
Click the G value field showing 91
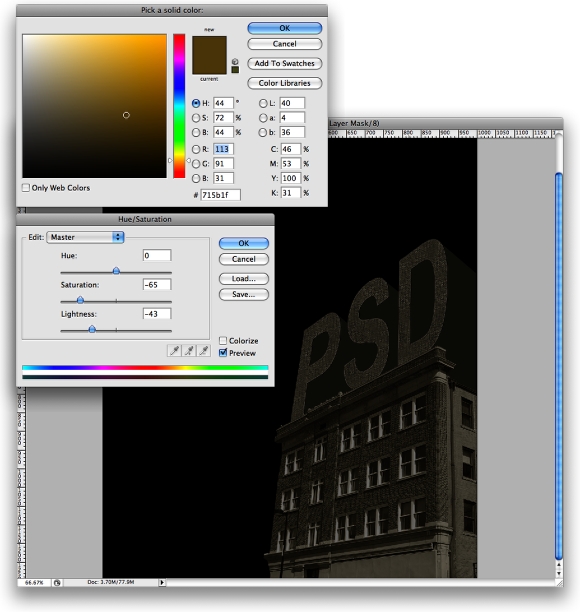pos(223,164)
